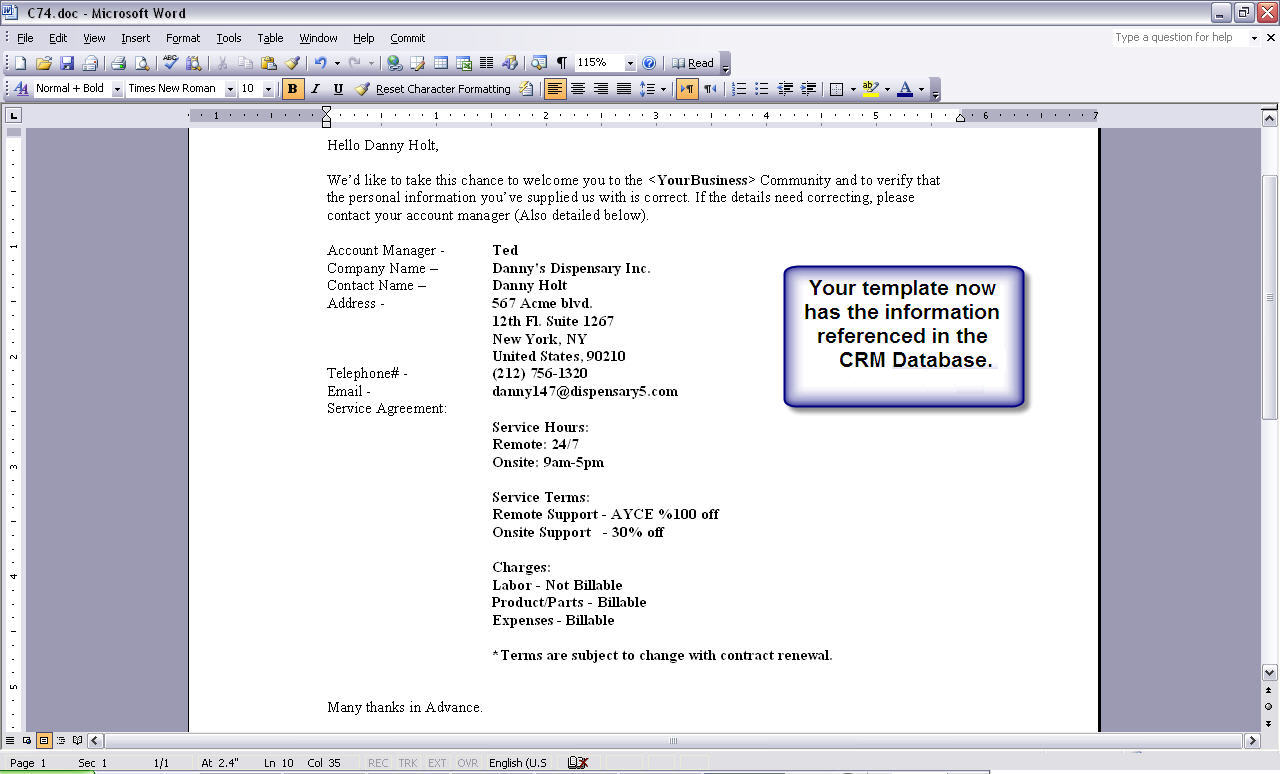Open Print Preview from the toolbar
Image resolution: width=1280 pixels, height=774 pixels.
point(142,63)
